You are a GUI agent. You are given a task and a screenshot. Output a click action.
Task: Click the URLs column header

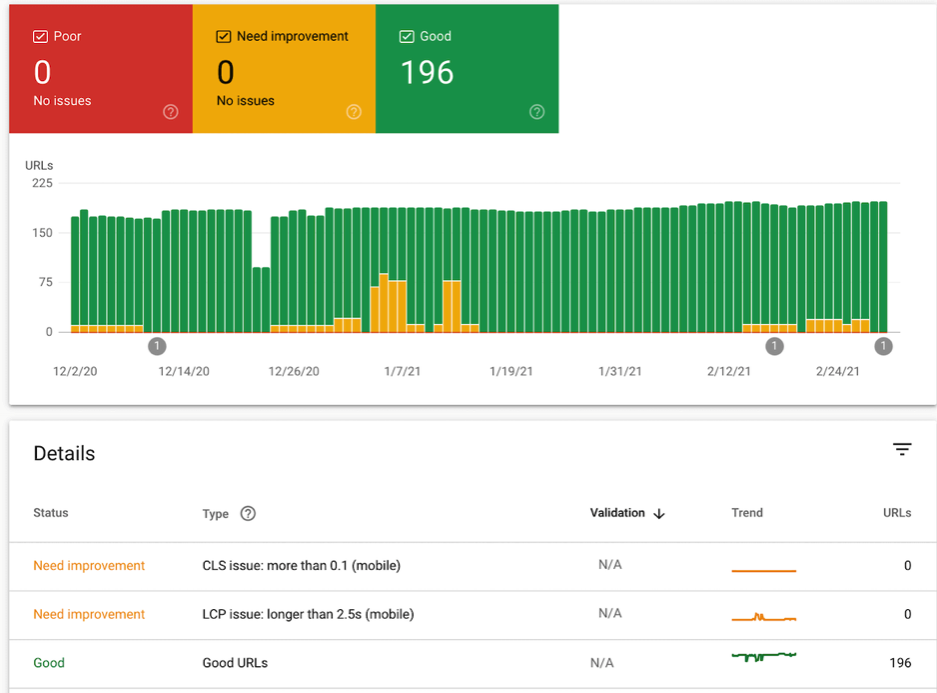897,513
